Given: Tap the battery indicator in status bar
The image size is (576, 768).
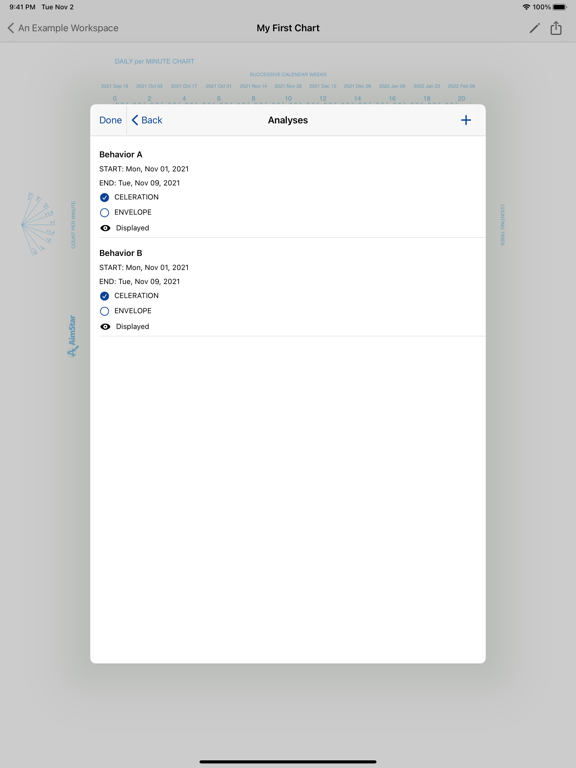Looking at the screenshot, I should tap(560, 7).
